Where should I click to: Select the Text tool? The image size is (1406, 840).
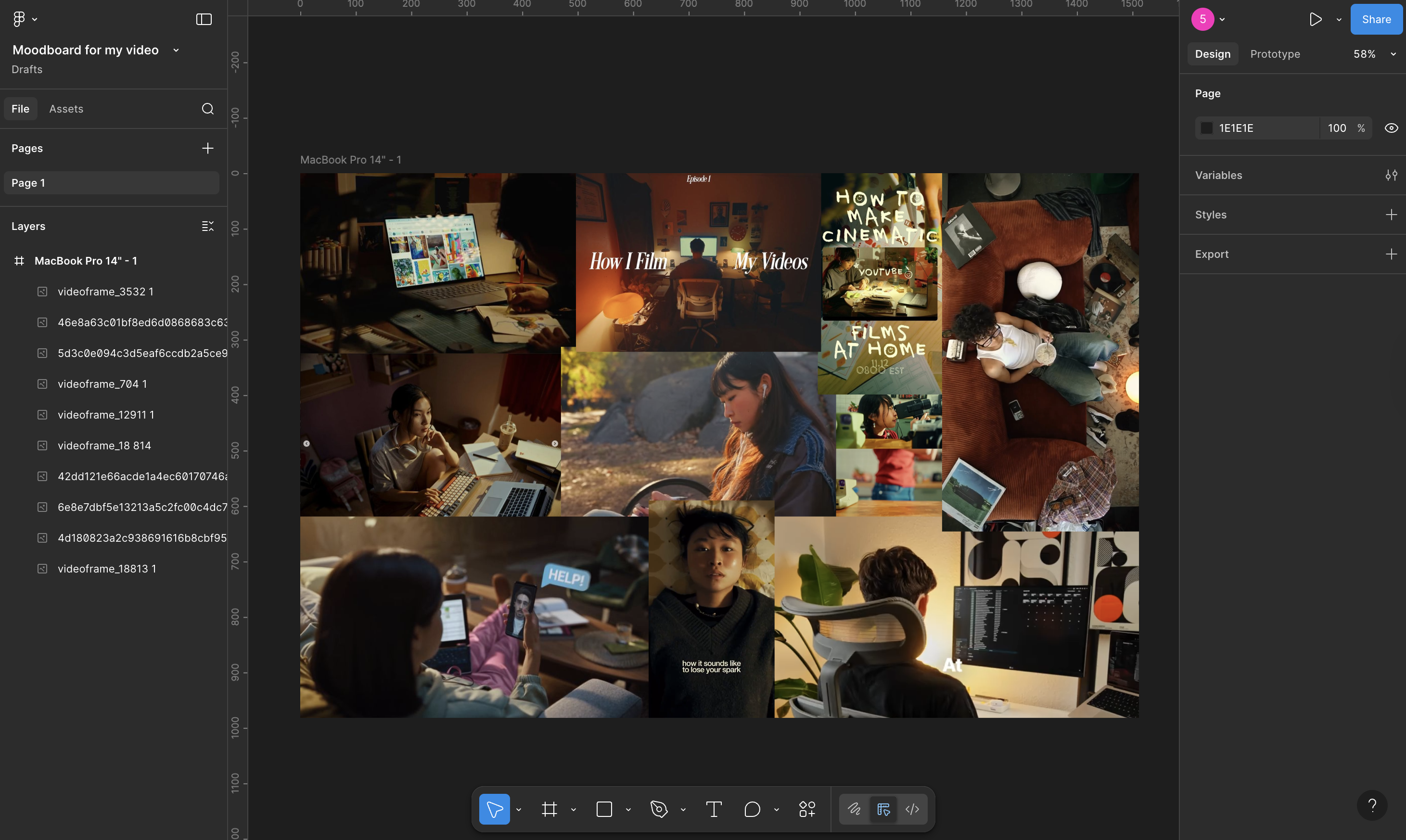coord(714,809)
